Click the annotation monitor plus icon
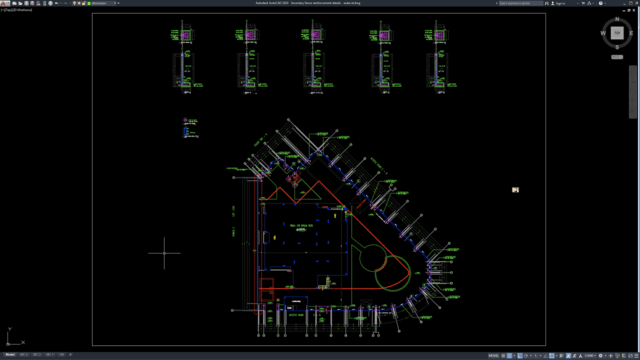This screenshot has width=640, height=360. (611, 356)
